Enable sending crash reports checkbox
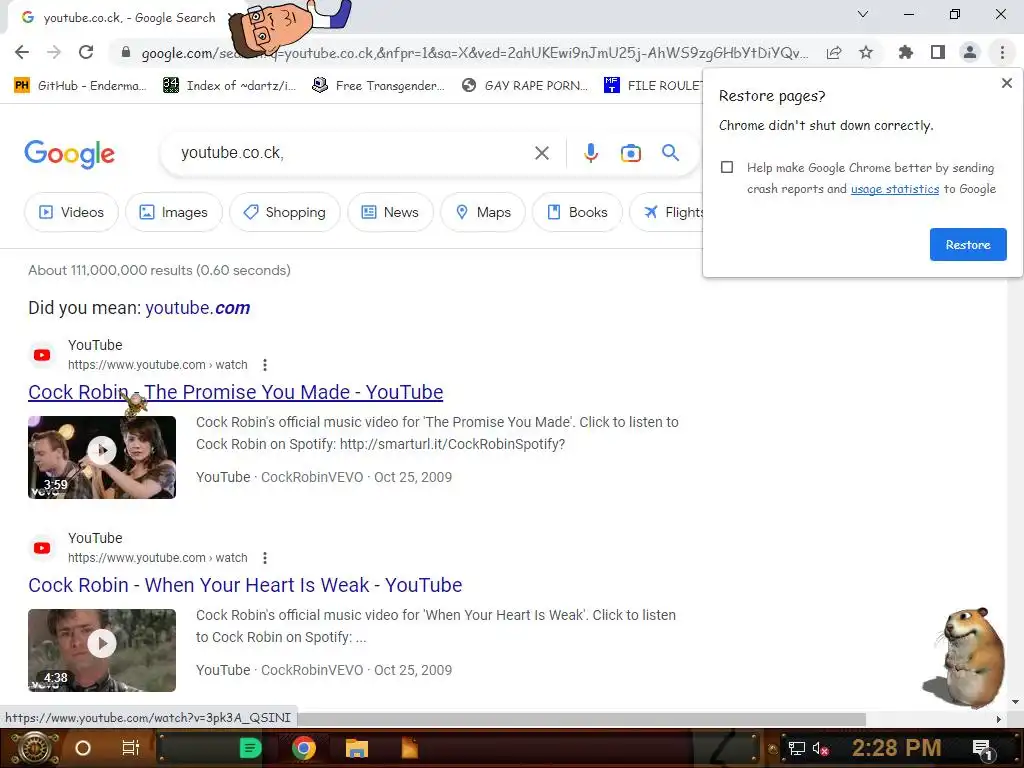1024x768 pixels. click(x=727, y=167)
